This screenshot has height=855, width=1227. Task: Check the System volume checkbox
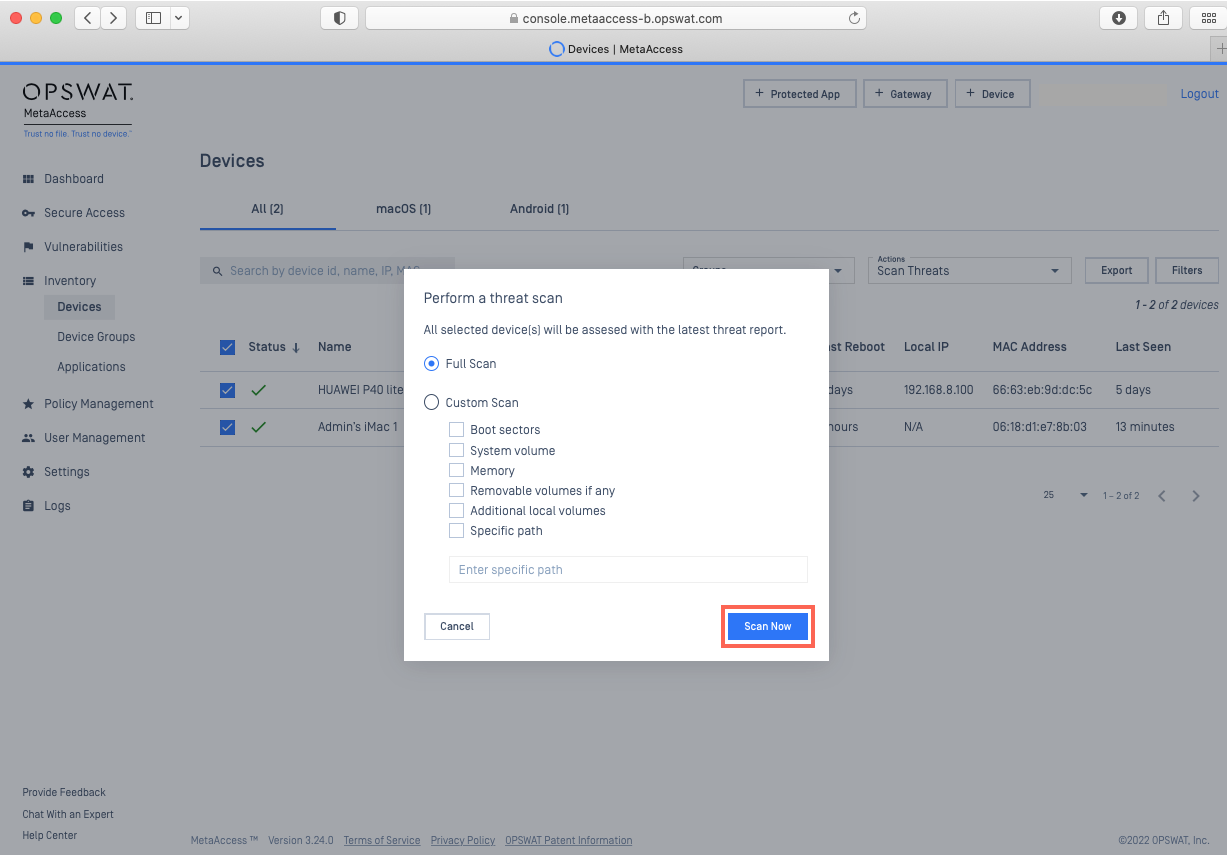pos(456,451)
